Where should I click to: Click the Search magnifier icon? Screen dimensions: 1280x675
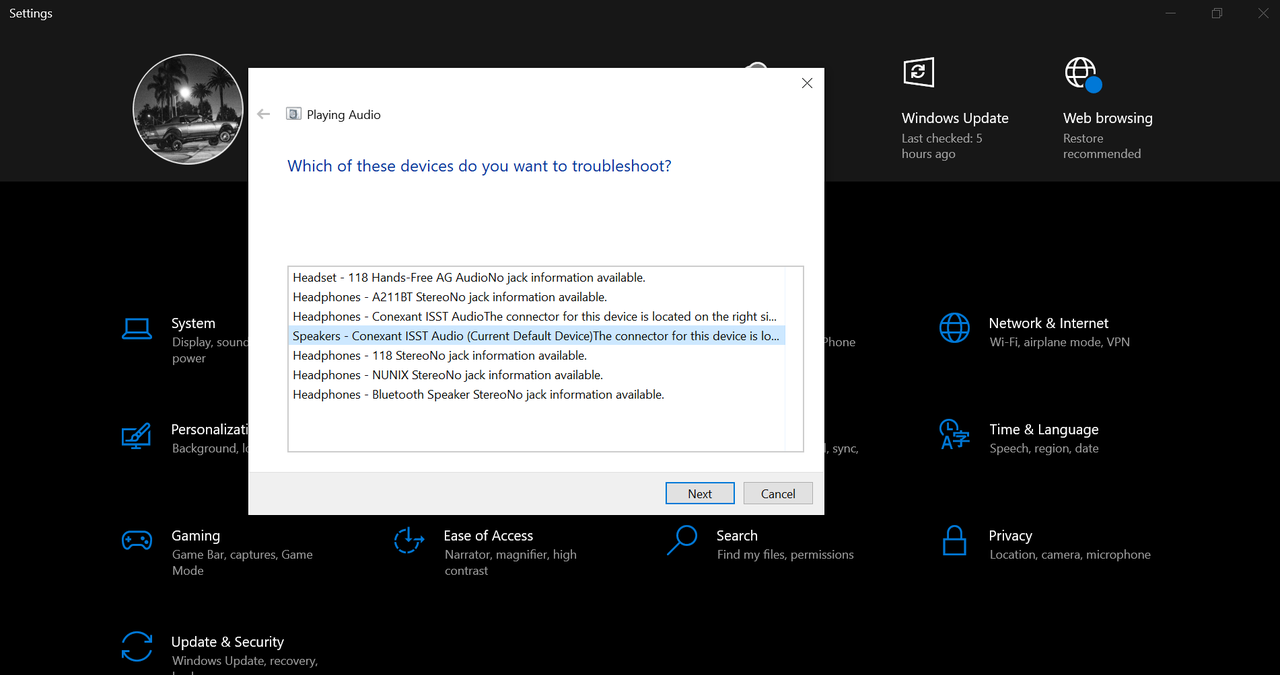click(x=681, y=541)
